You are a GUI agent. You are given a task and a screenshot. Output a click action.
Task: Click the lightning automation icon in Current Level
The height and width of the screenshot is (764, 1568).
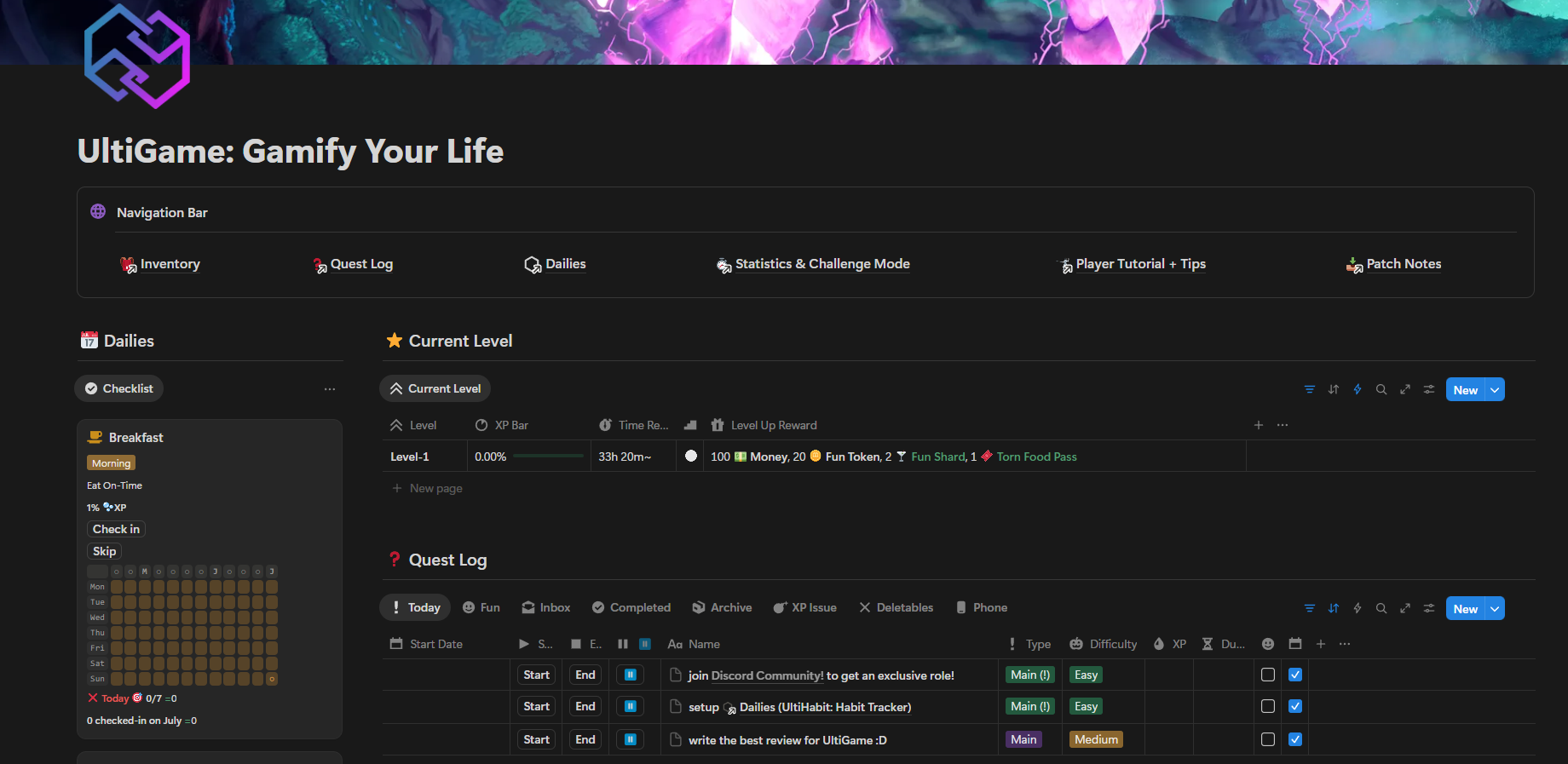point(1357,389)
